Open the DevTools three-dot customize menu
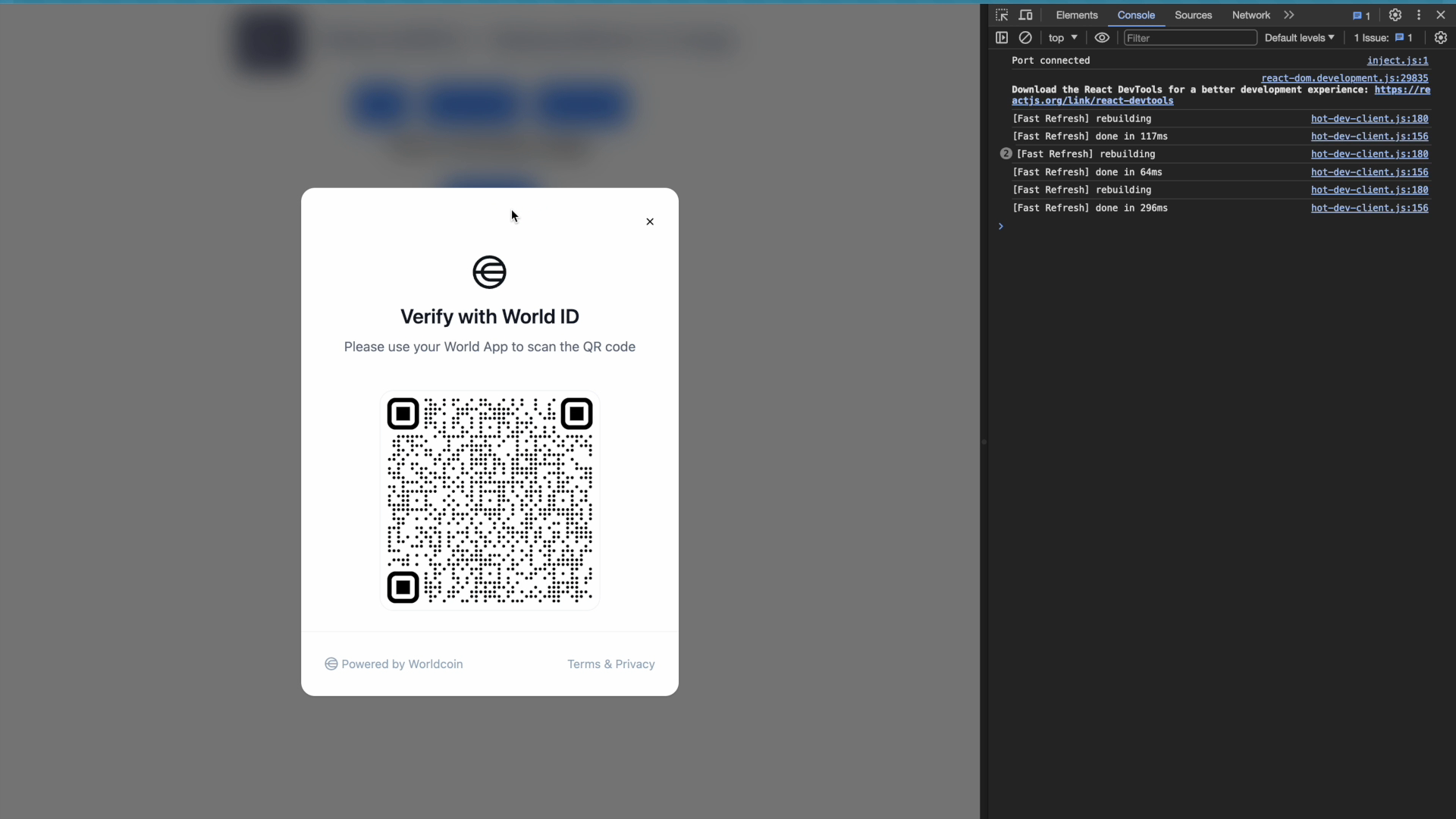 pyautogui.click(x=1419, y=15)
